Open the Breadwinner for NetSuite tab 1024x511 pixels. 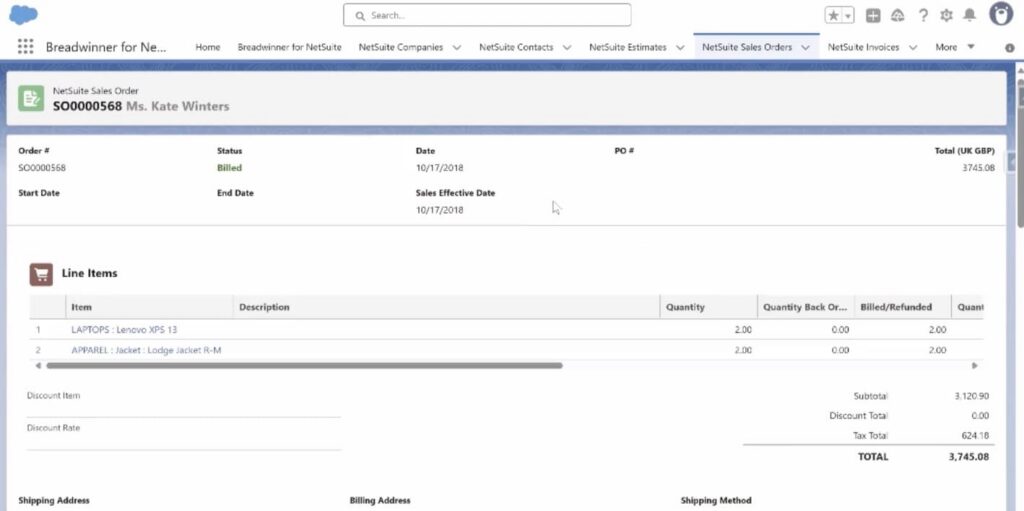289,47
